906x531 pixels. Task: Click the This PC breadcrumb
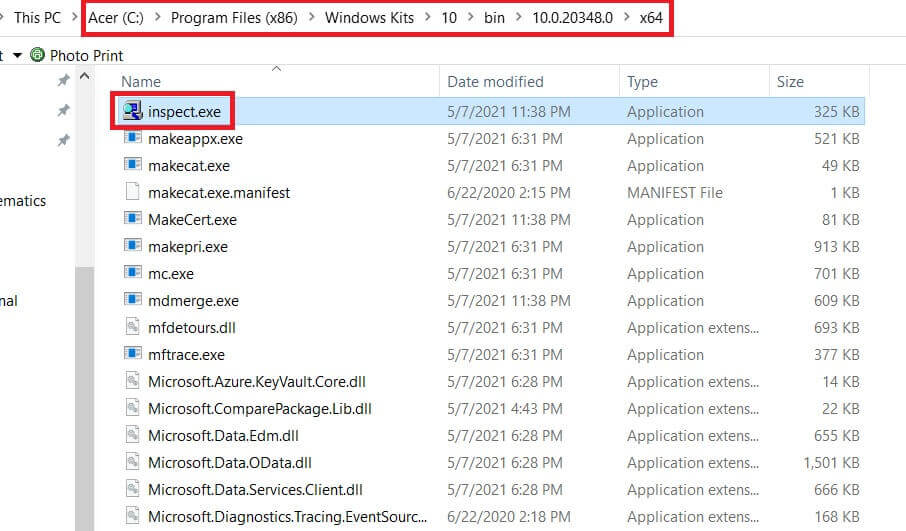(37, 18)
